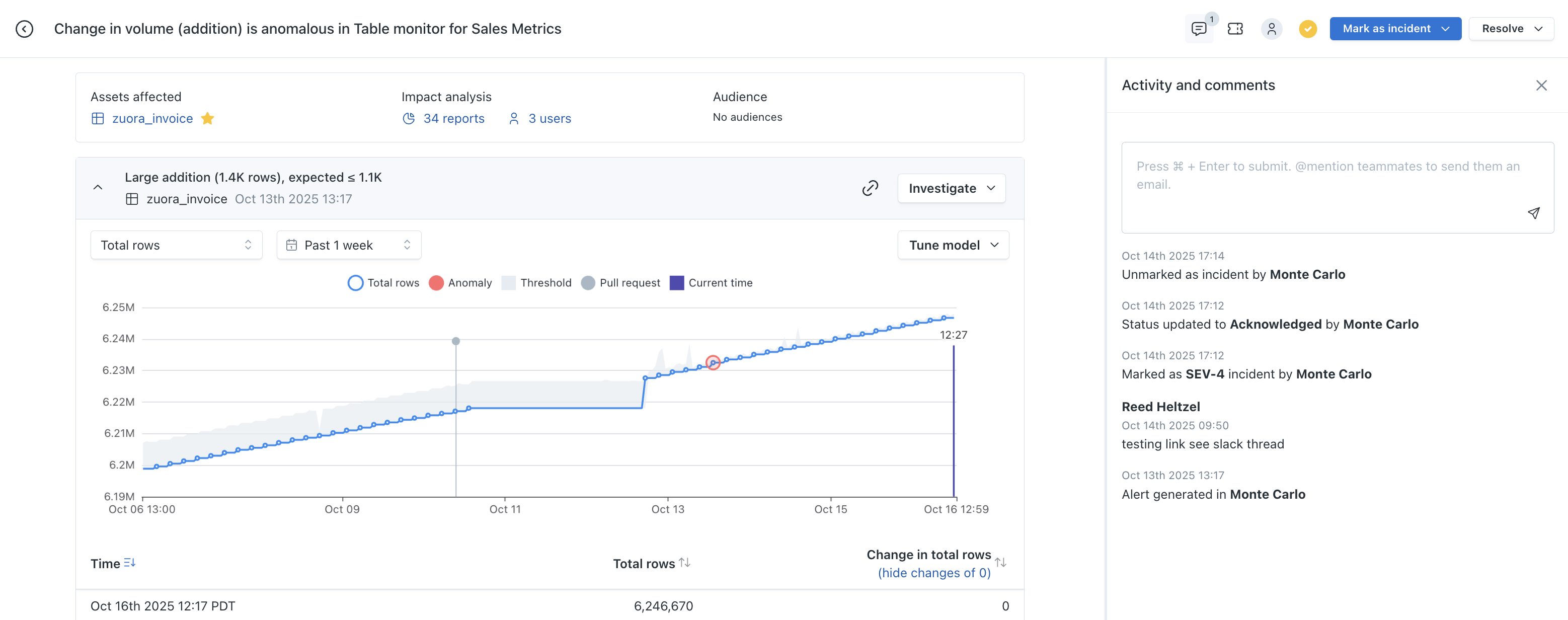Open the comments icon with badge
This screenshot has height=620, width=1568.
click(1199, 29)
